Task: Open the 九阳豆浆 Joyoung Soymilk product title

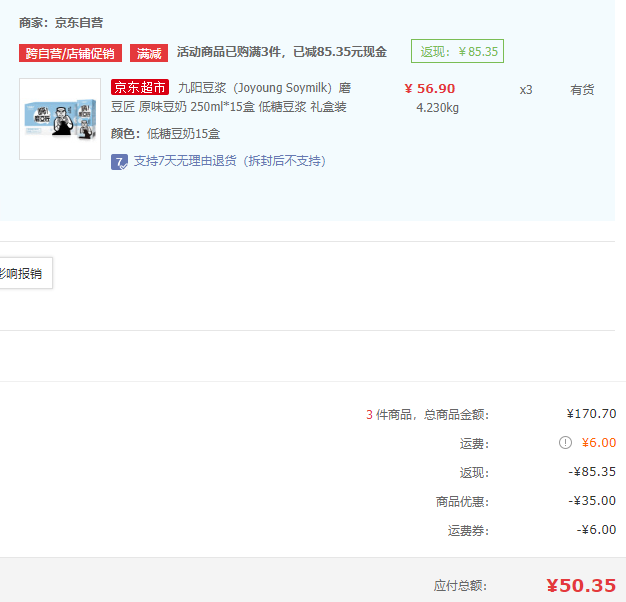Action: 231,97
